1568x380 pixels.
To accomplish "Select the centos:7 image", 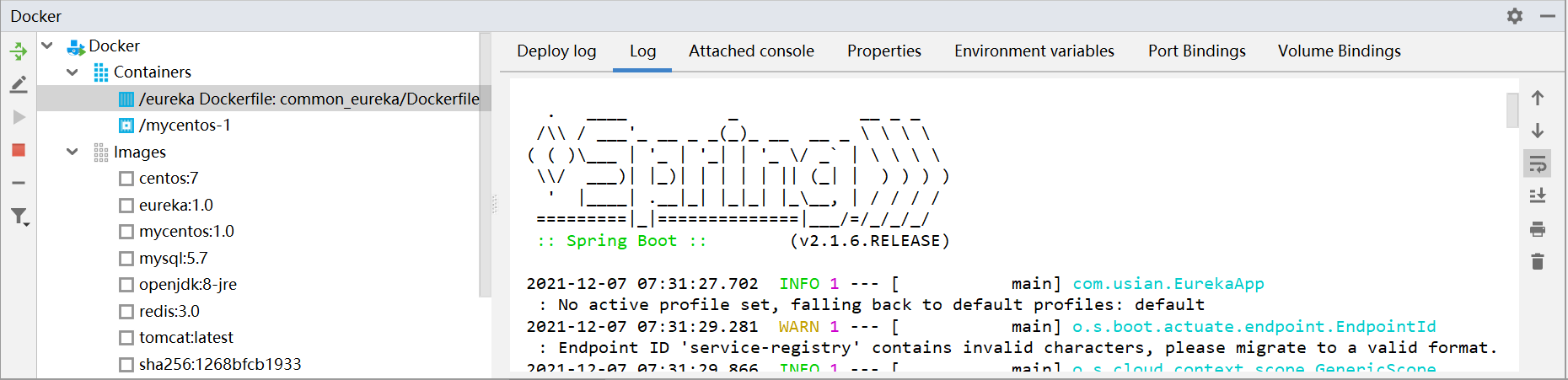I will click(169, 179).
